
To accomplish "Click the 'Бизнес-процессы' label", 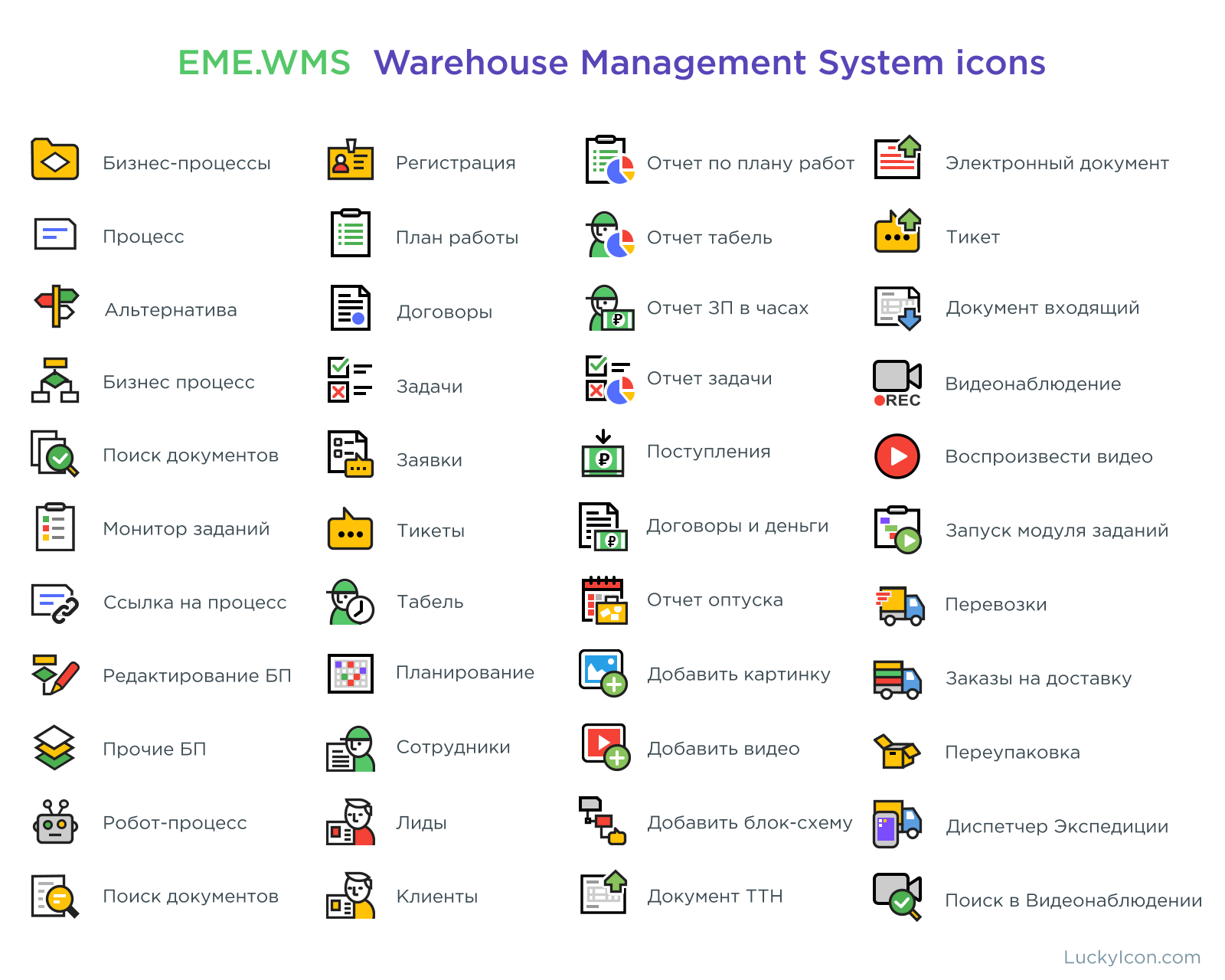I will (187, 163).
